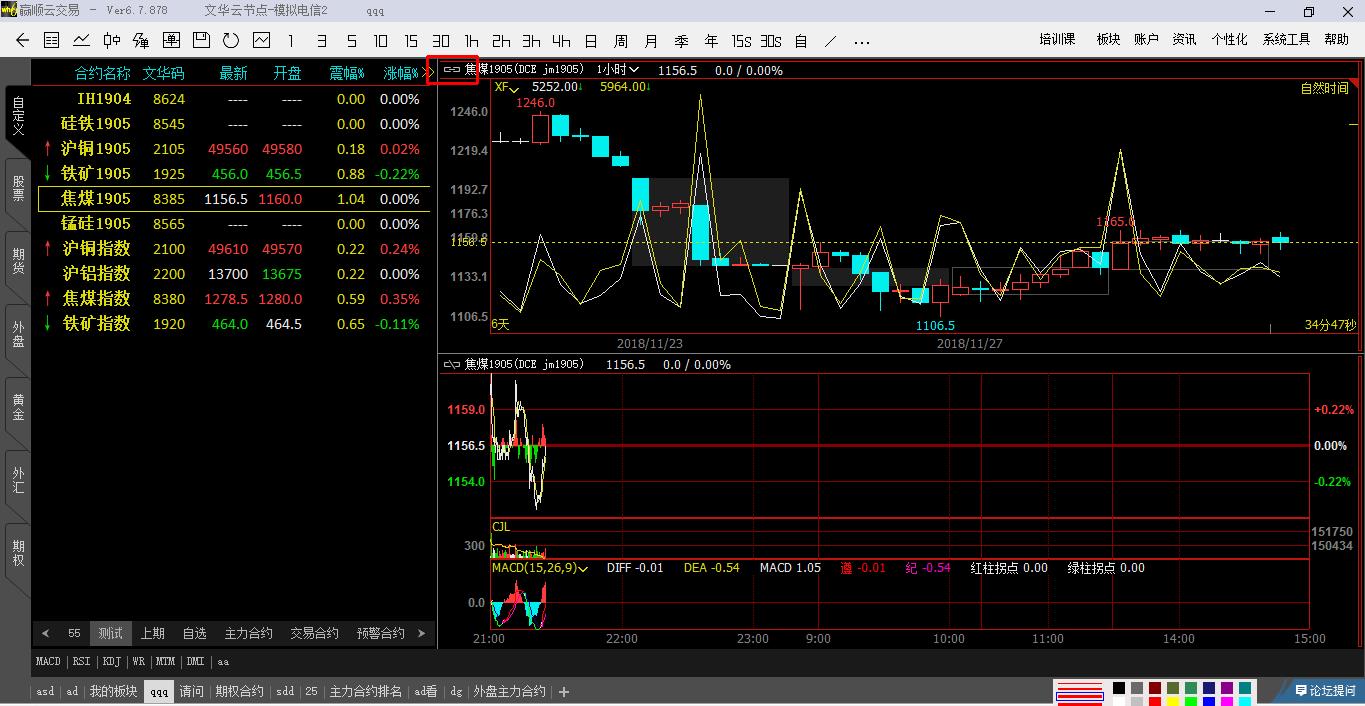Pick the yellow color swatch
1365x706 pixels.
pyautogui.click(x=1173, y=701)
